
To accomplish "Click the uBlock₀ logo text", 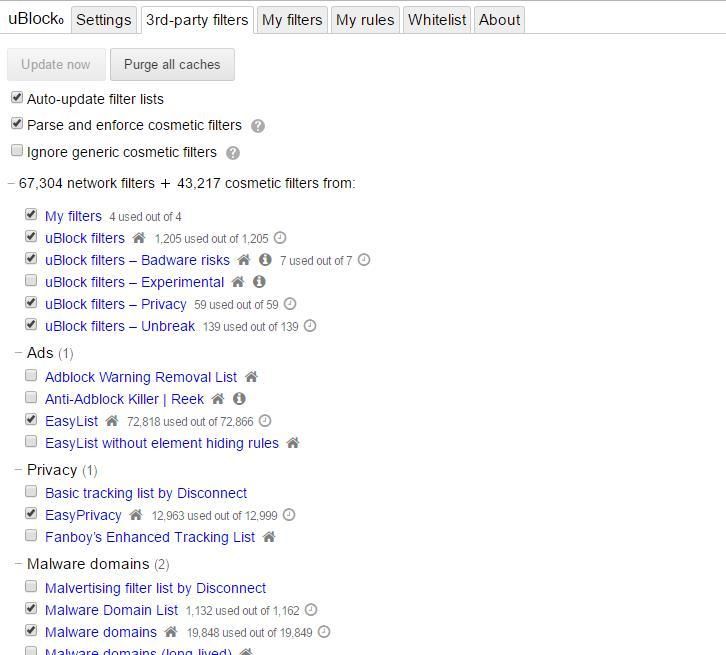I will pos(36,19).
